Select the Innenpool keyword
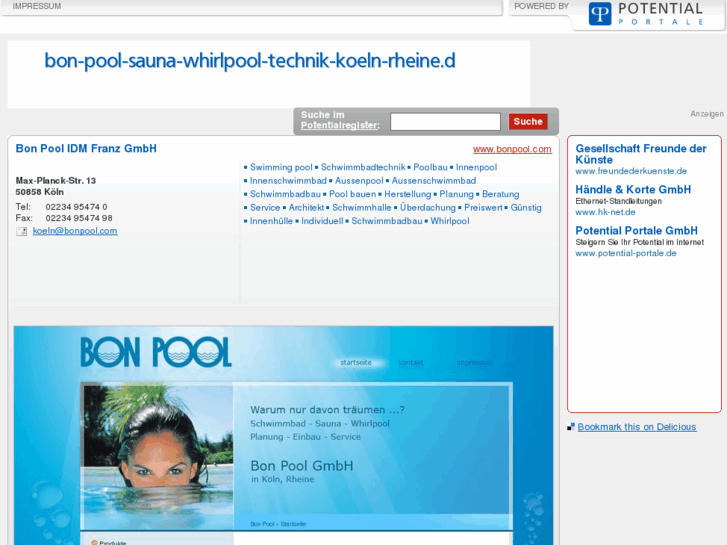The height and width of the screenshot is (545, 727). [476, 167]
